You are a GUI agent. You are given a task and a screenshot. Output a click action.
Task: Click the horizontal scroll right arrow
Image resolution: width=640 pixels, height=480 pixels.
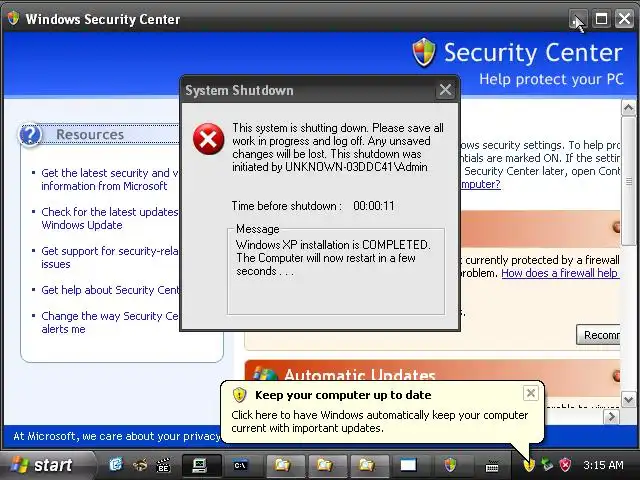(x=611, y=417)
